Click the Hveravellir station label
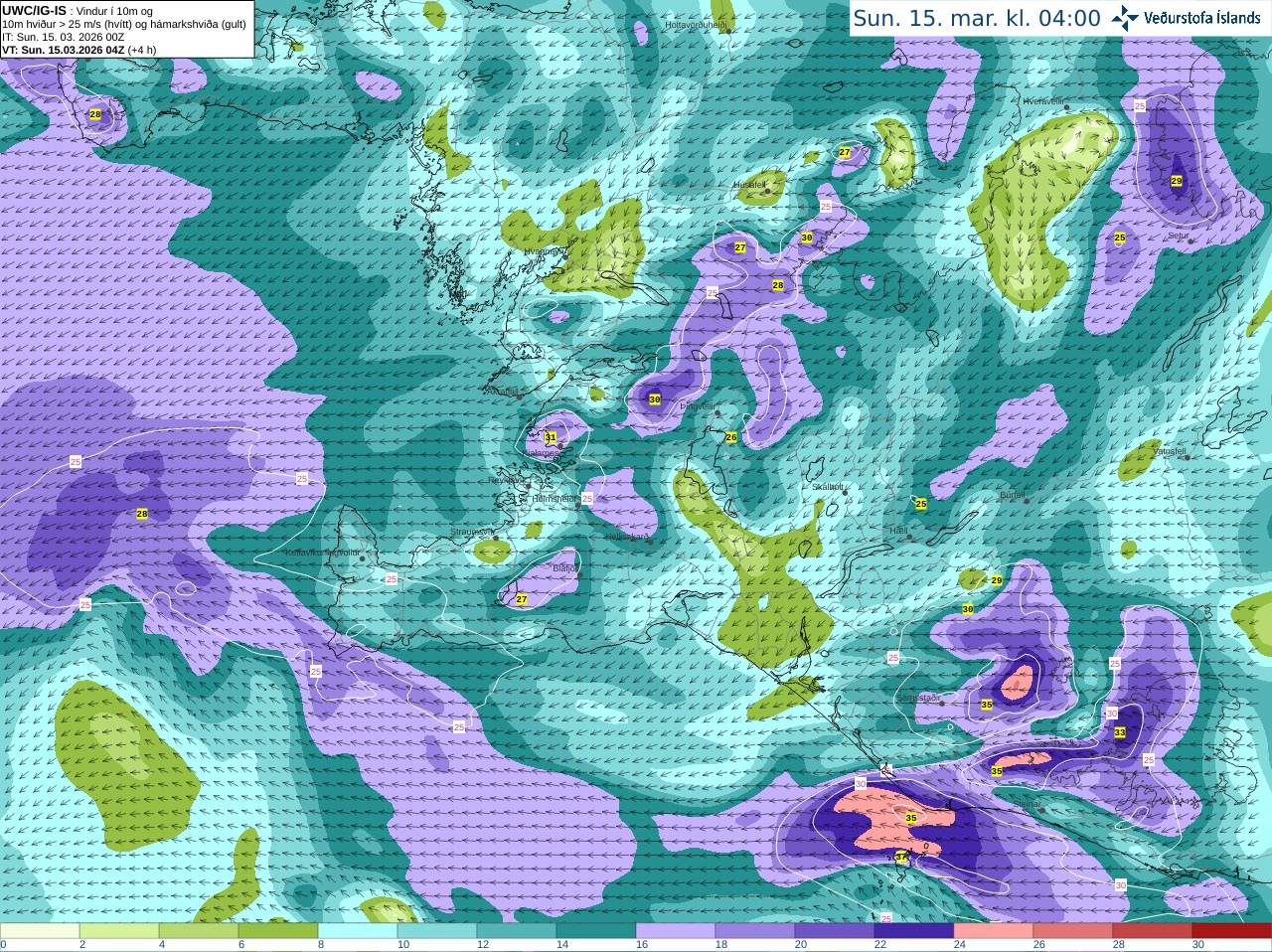 coord(1043,101)
